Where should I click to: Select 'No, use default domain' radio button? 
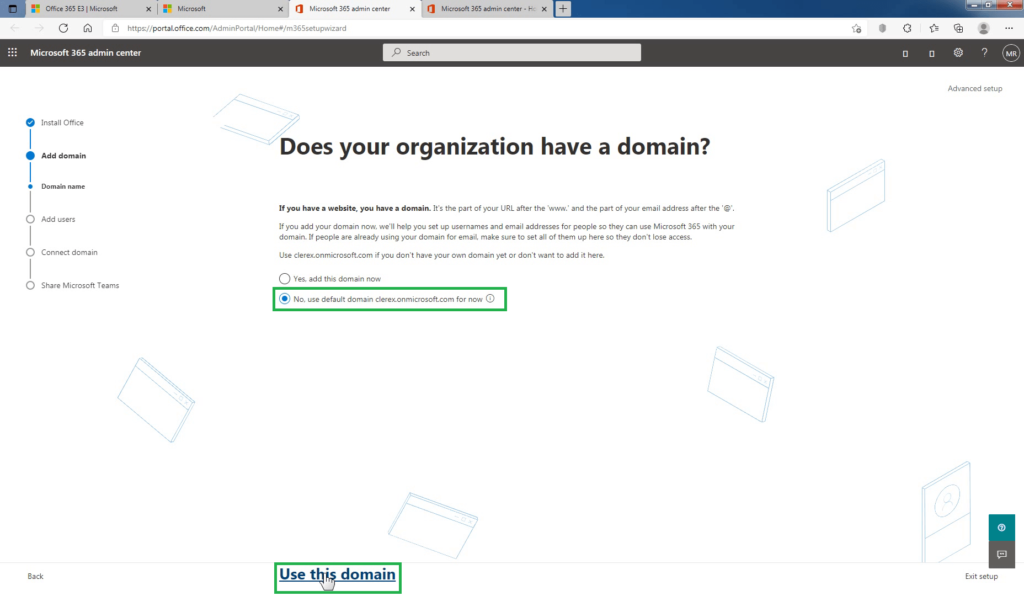coord(285,299)
